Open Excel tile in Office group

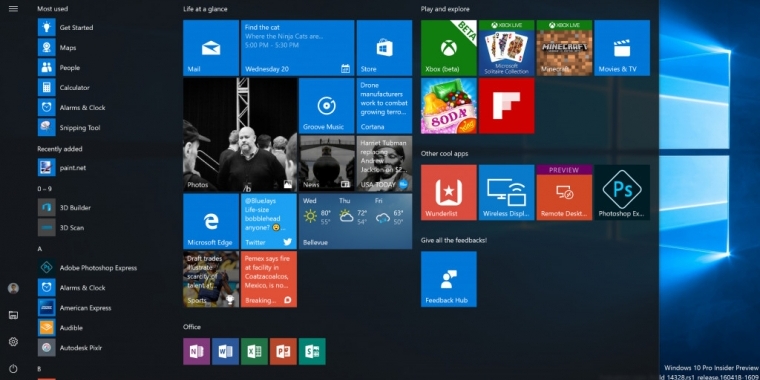click(x=254, y=351)
